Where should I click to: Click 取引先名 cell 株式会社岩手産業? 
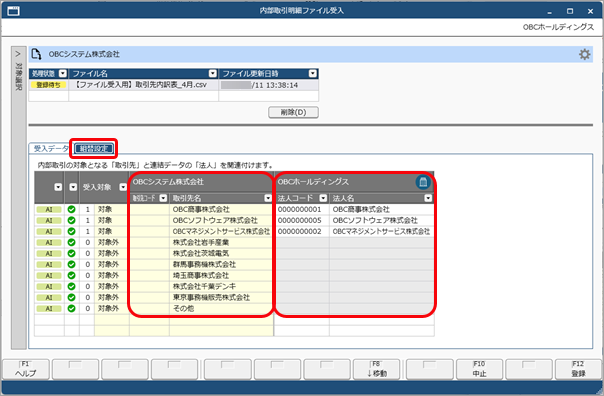coord(221,243)
